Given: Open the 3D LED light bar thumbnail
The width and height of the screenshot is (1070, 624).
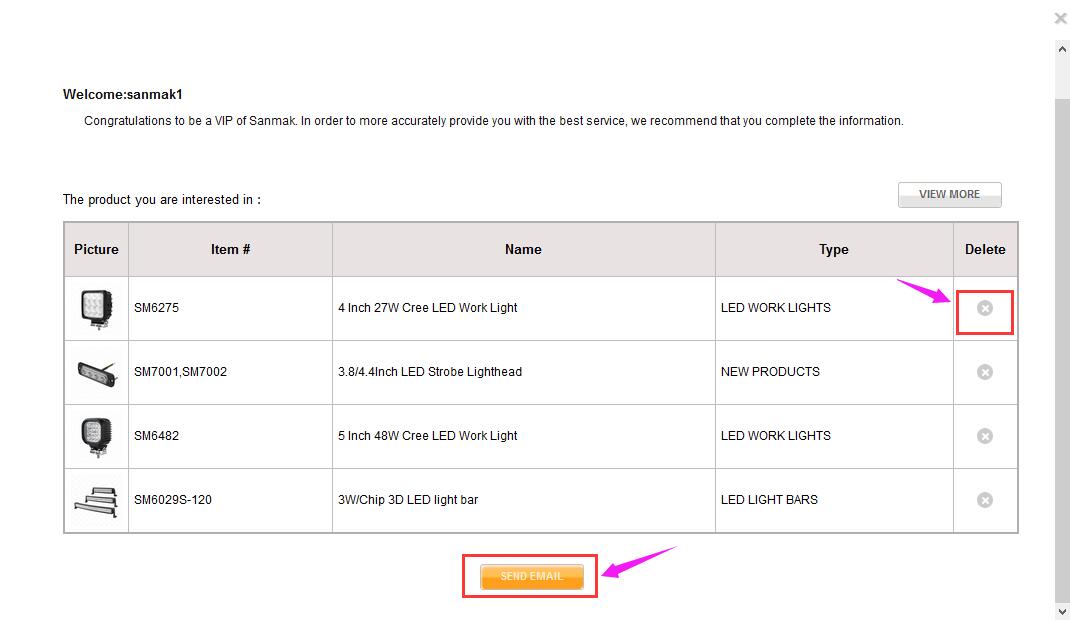Looking at the screenshot, I should [x=96, y=501].
